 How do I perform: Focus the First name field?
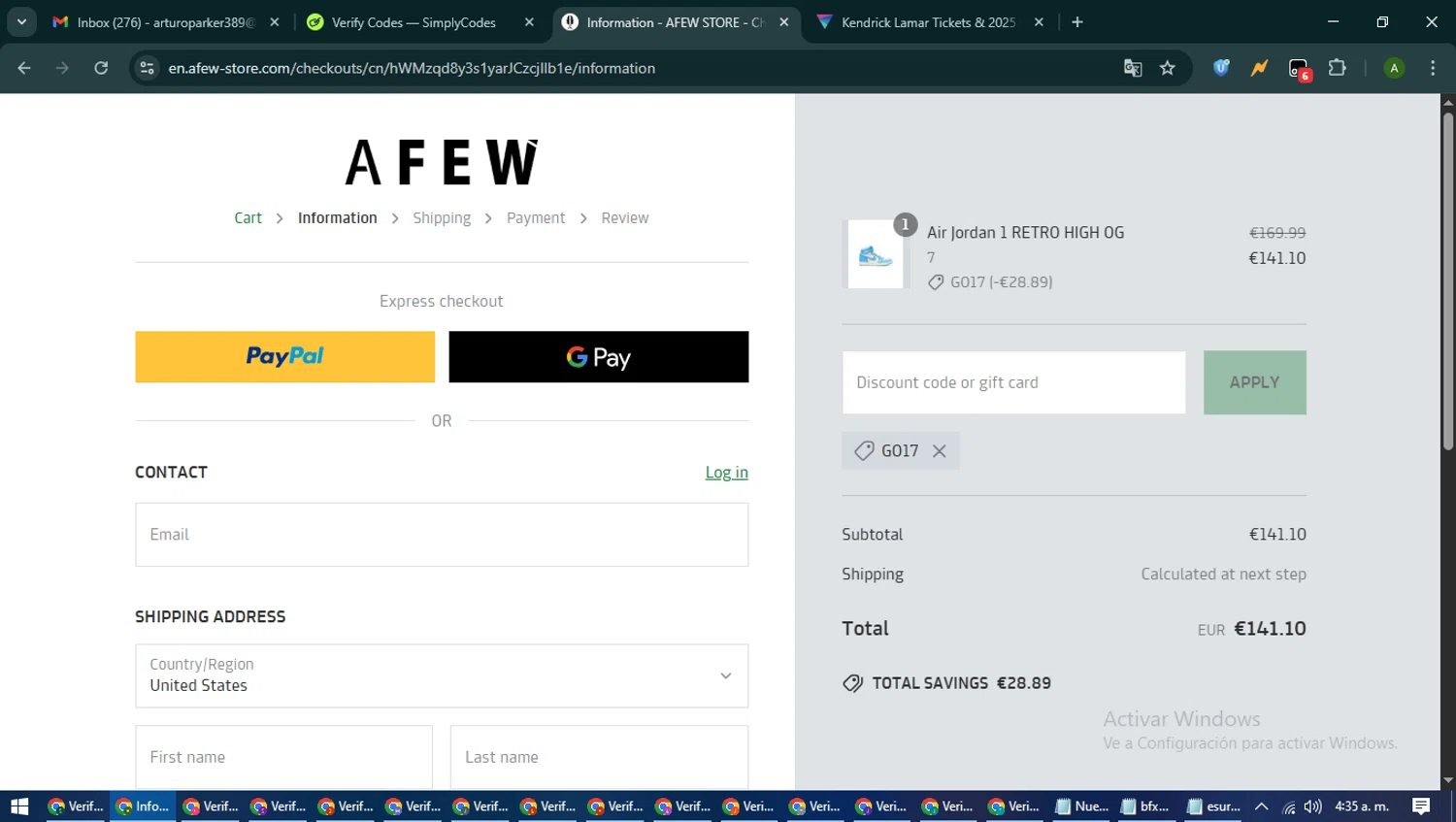[283, 757]
